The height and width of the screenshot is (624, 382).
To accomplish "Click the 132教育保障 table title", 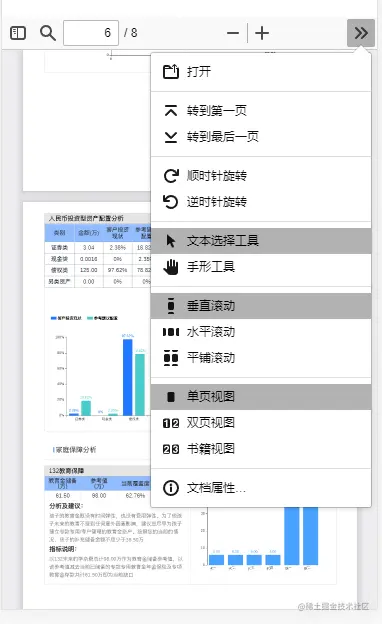I will pyautogui.click(x=66, y=471).
